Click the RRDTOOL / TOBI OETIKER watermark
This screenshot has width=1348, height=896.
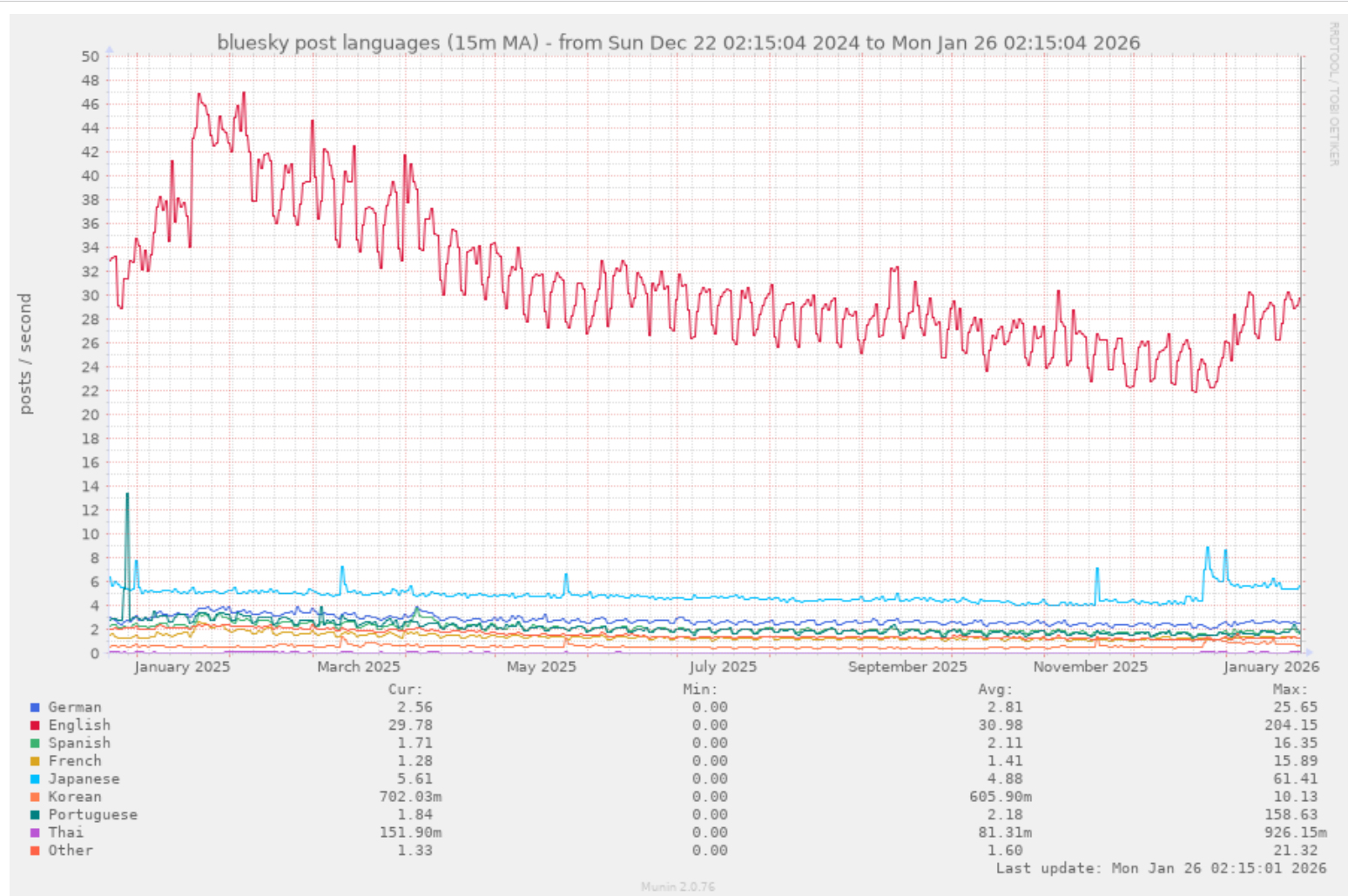click(x=1333, y=94)
